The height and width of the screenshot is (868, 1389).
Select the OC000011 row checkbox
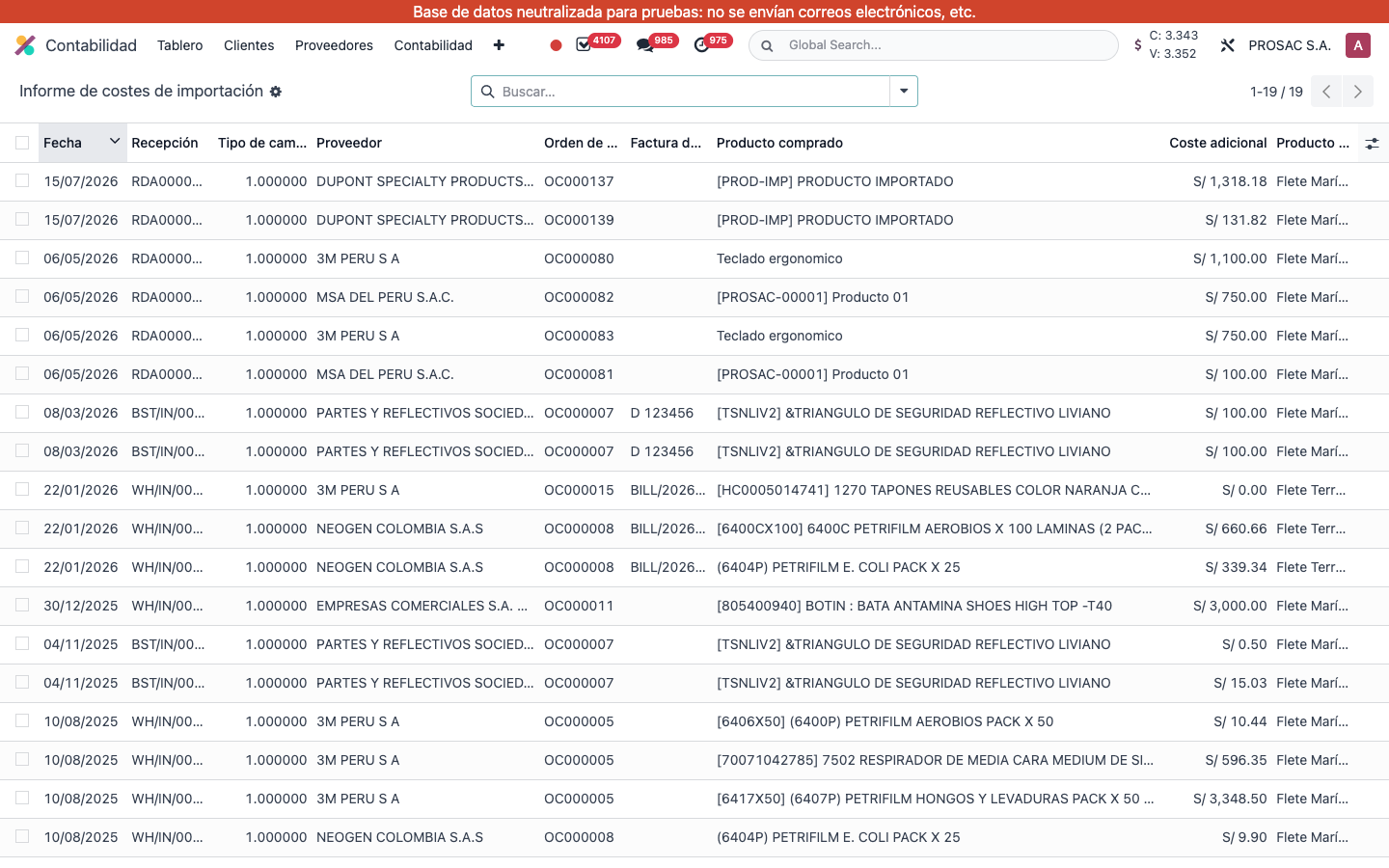[x=22, y=605]
